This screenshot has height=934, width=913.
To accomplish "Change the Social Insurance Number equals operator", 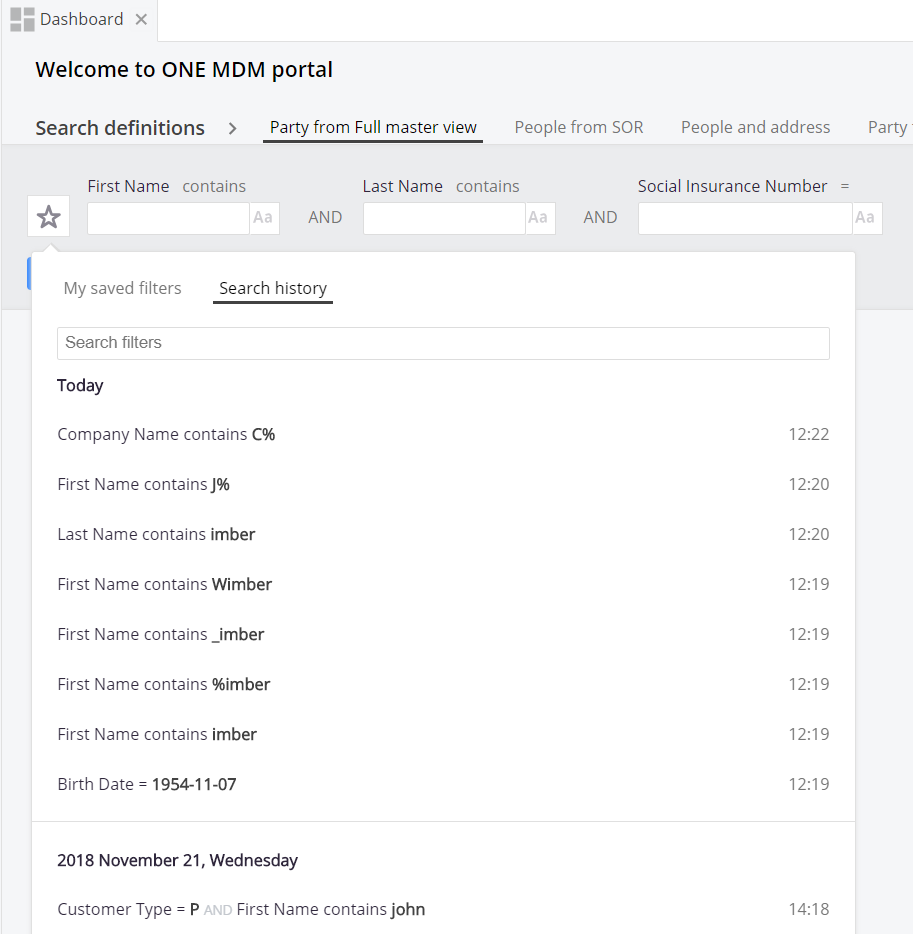I will click(845, 186).
